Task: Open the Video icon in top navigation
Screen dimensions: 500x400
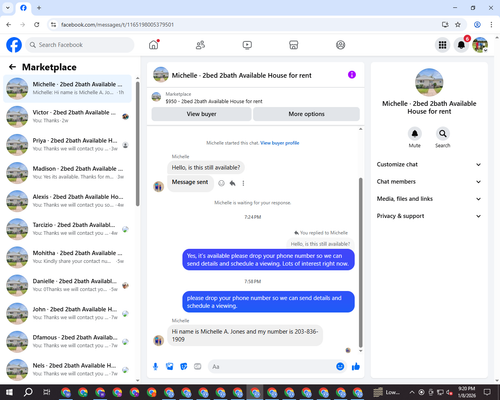Action: [247, 45]
